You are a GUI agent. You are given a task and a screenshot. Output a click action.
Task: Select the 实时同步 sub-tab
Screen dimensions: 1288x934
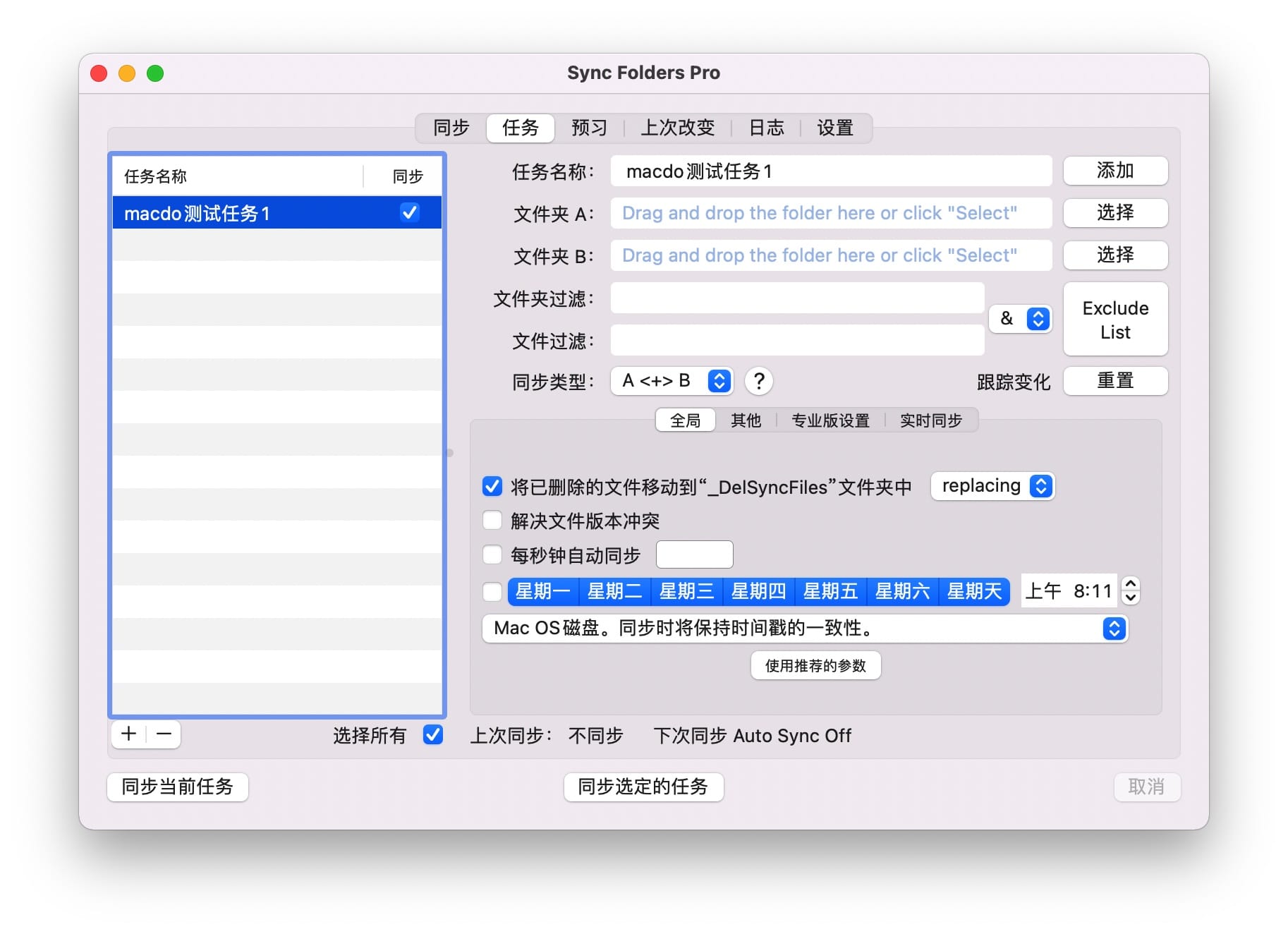coord(931,420)
